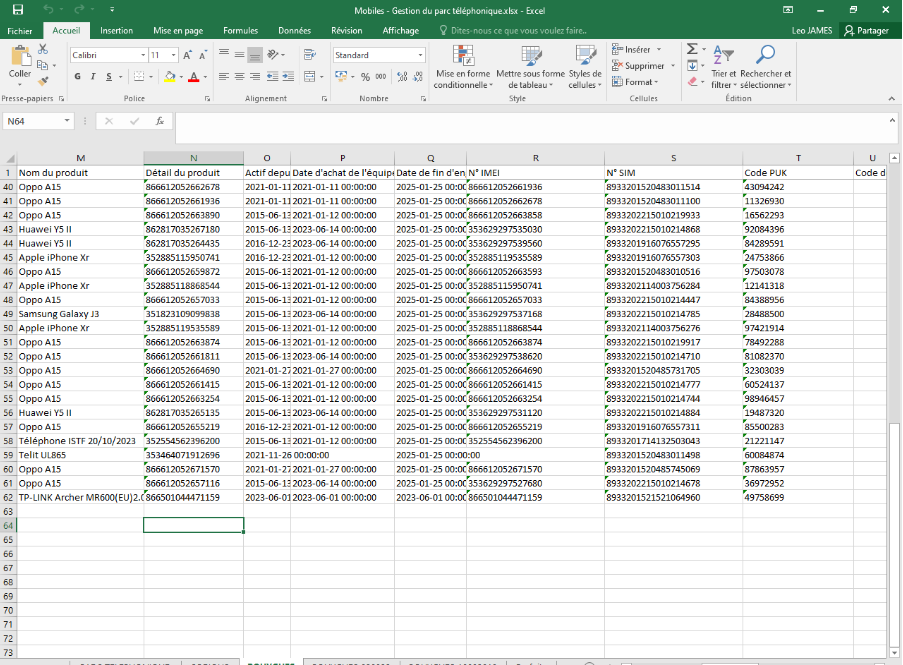Open the font name Calibri dropdown

143,55
